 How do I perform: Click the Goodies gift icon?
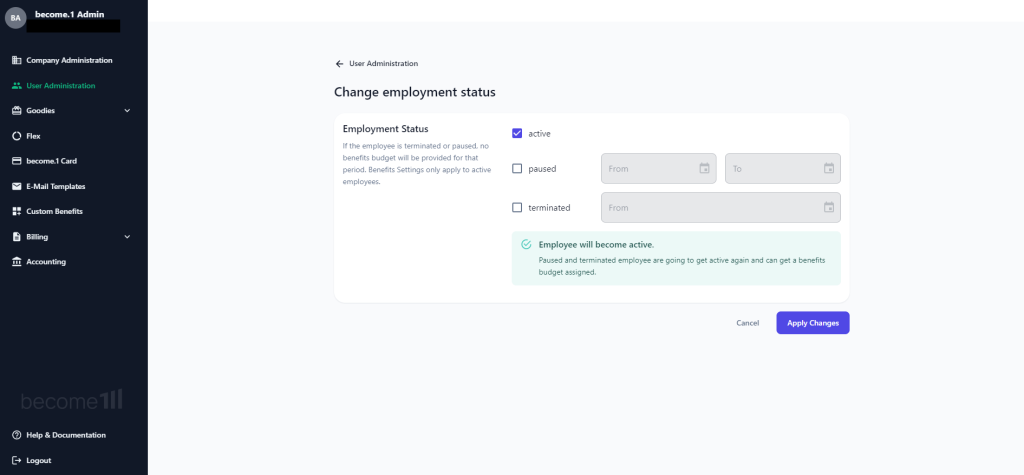[17, 110]
